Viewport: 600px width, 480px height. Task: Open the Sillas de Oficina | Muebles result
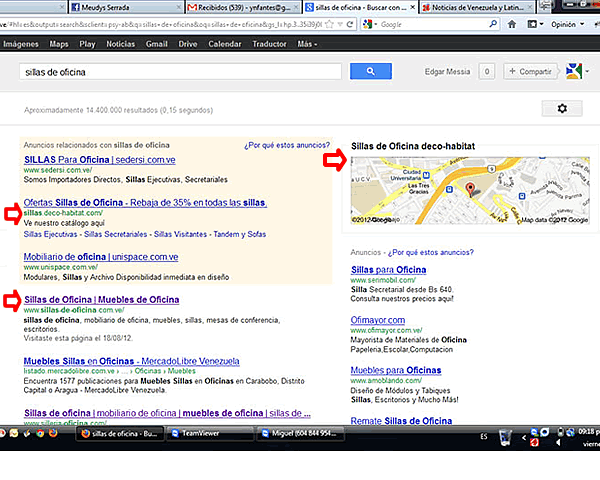click(101, 299)
